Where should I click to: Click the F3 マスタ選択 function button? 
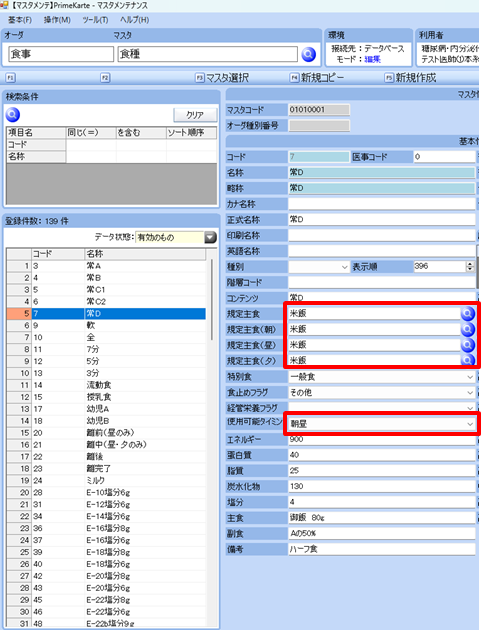coord(222,78)
